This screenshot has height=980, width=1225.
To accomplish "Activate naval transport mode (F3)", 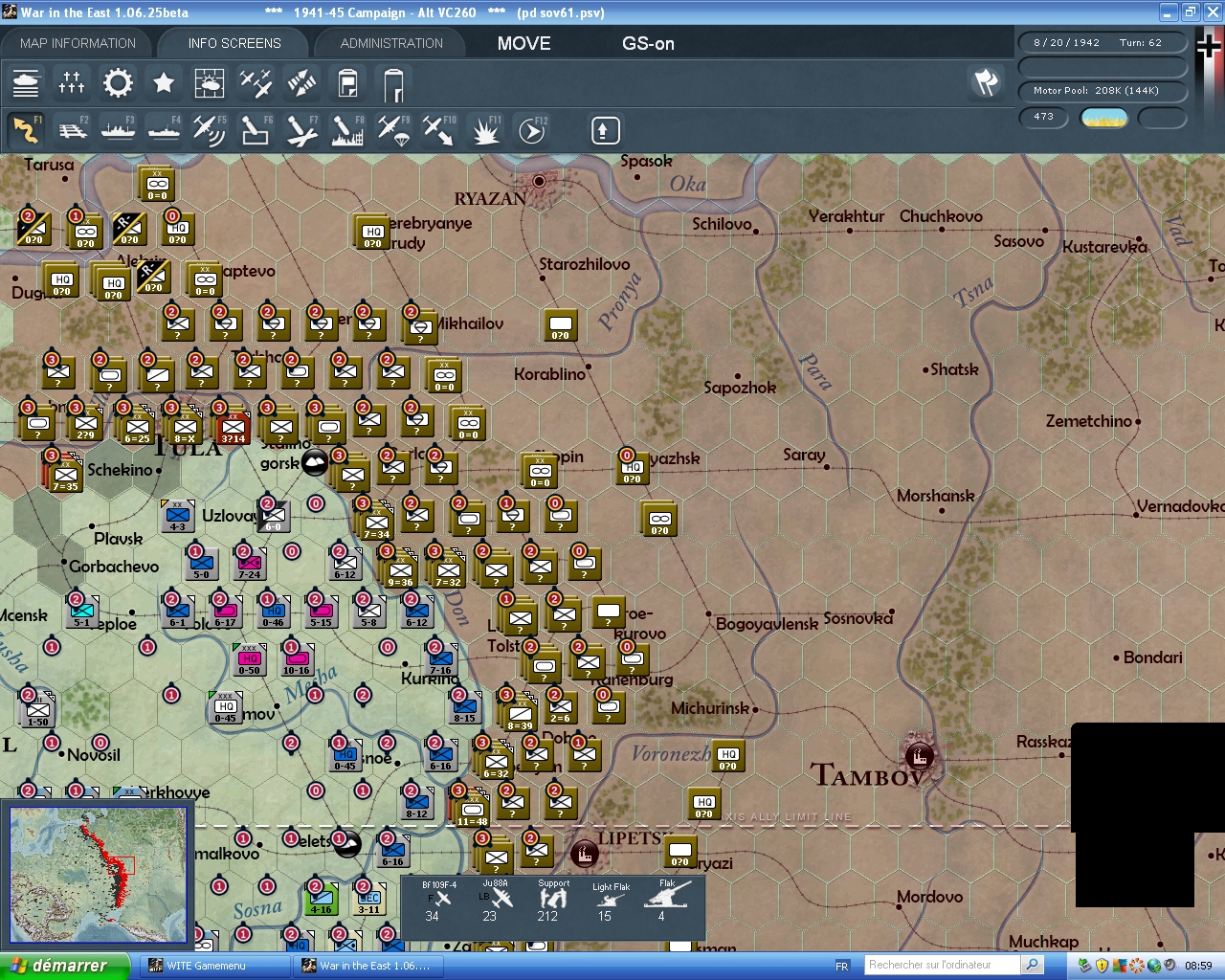I will pos(118,129).
